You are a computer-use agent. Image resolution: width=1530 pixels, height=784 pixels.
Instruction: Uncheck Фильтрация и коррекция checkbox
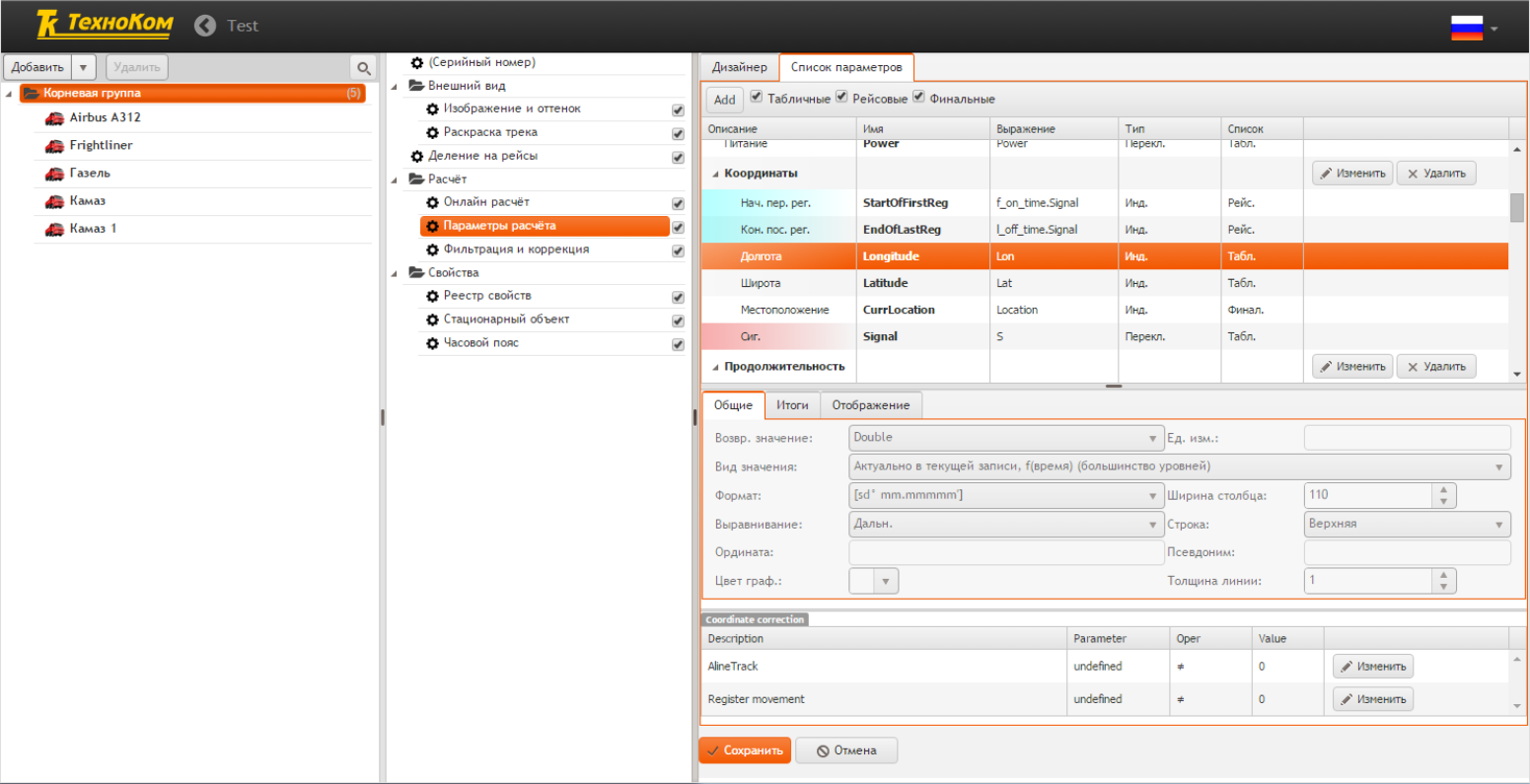678,251
